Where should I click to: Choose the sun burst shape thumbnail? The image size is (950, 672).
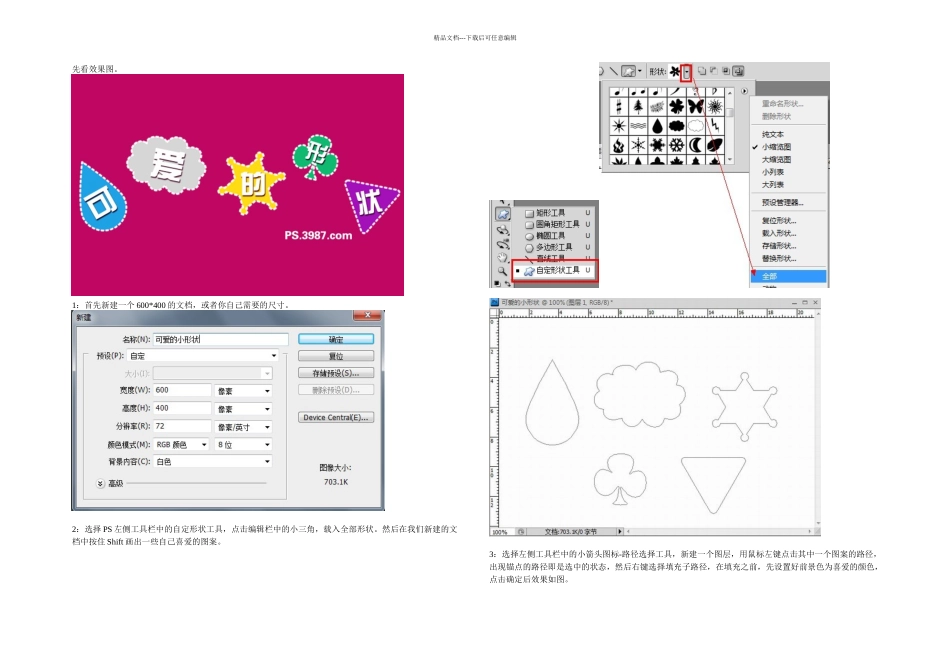click(619, 126)
